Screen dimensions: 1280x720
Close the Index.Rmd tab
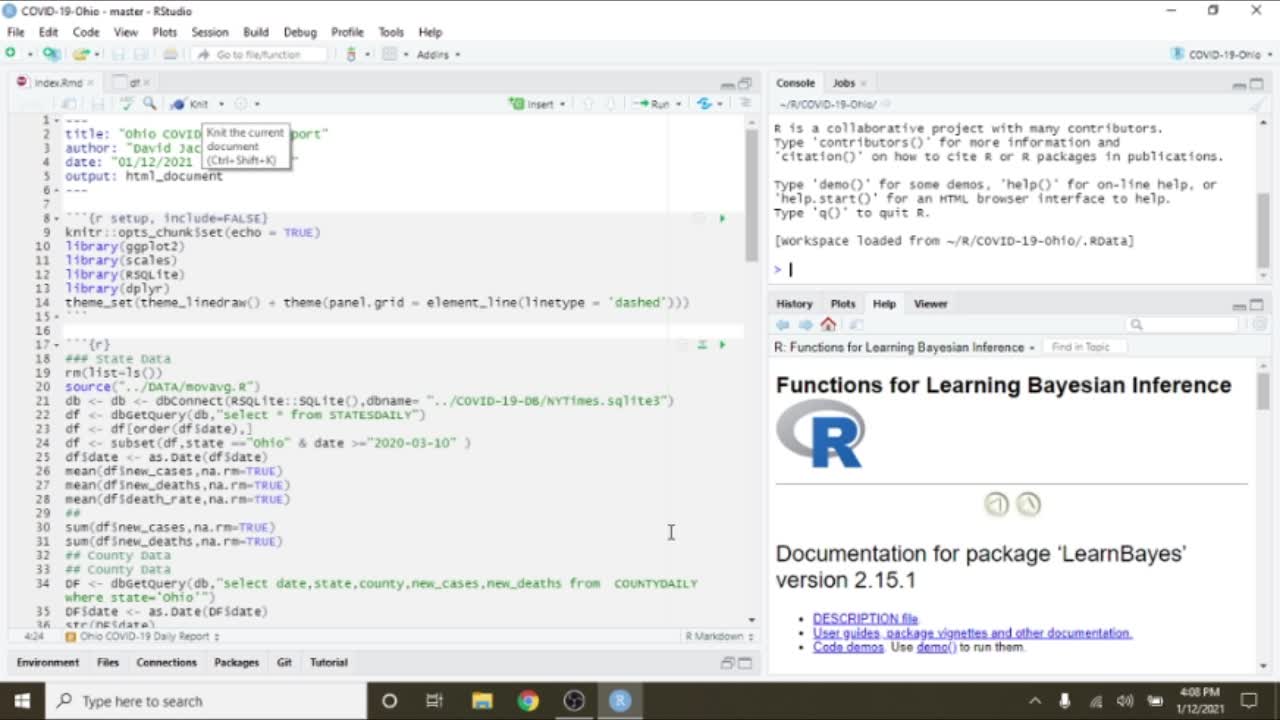[90, 83]
